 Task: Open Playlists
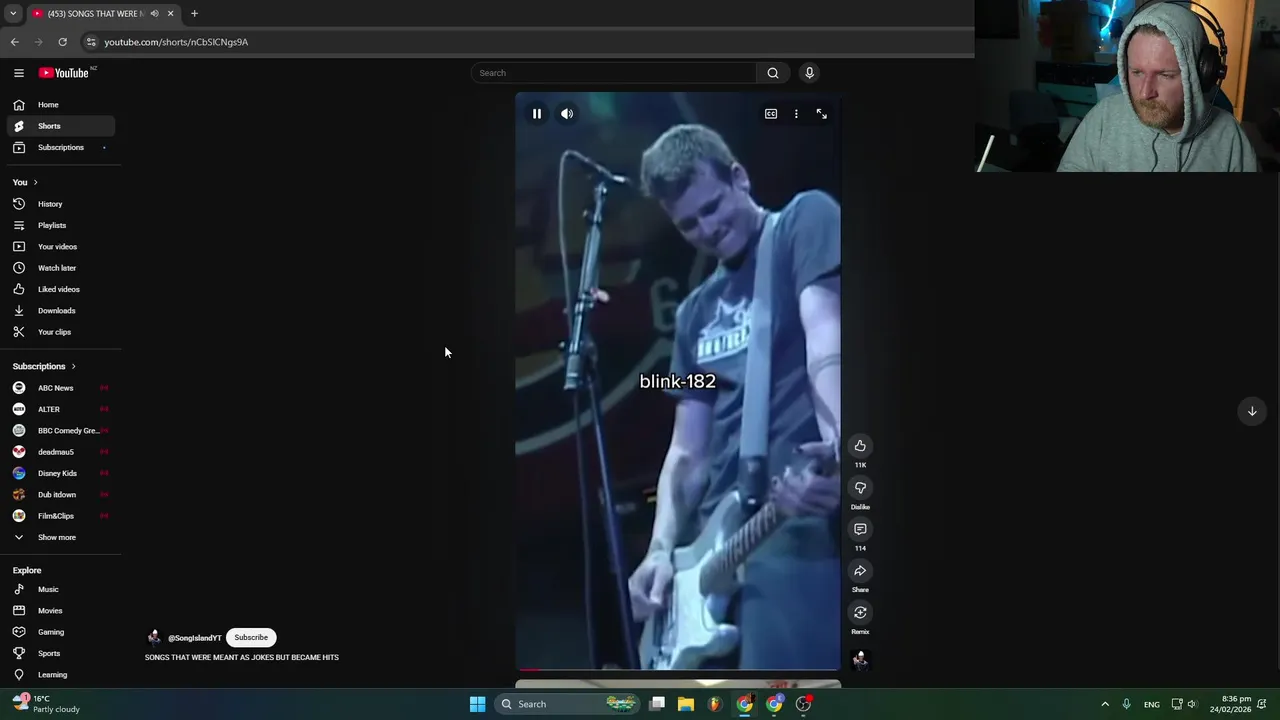60,225
